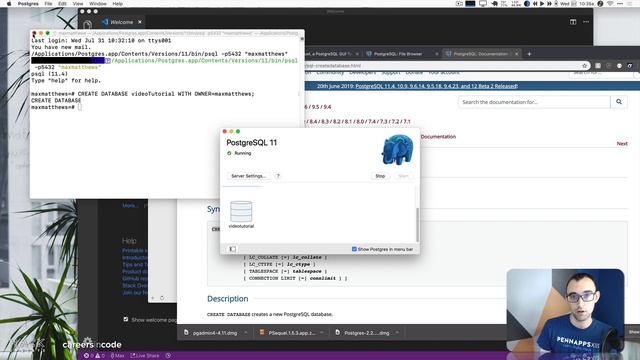Click the Wi-Fi icon in macOS menu bar
This screenshot has height=360, width=640.
[610, 4]
